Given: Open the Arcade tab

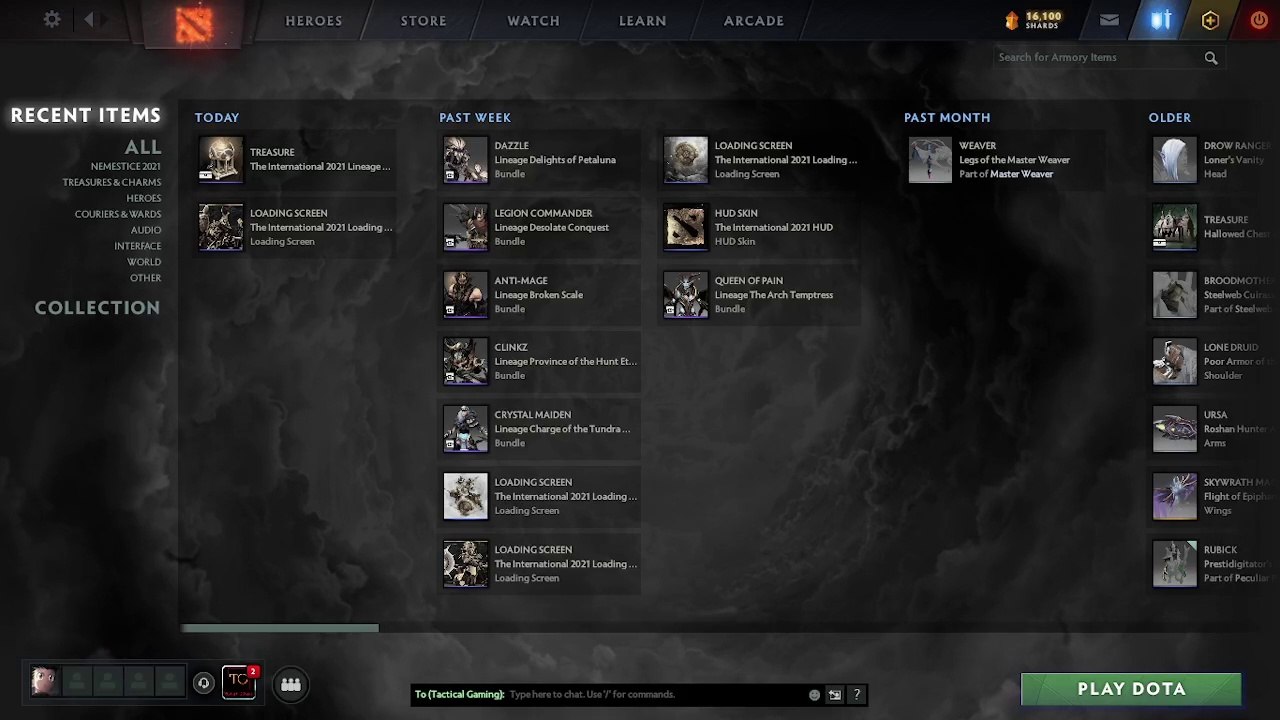Looking at the screenshot, I should (754, 21).
